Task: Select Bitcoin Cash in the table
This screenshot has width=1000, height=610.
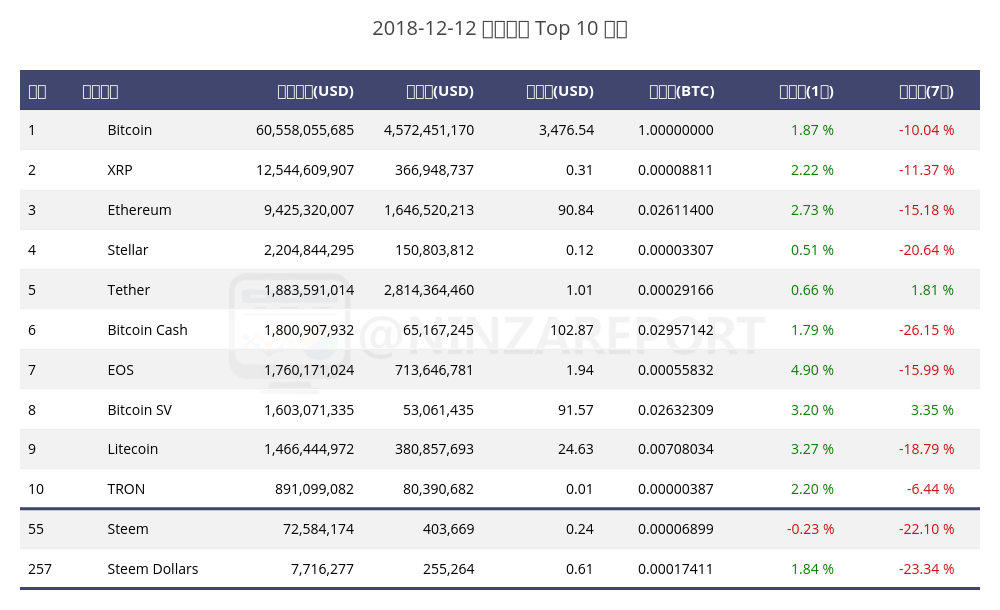Action: [x=147, y=330]
